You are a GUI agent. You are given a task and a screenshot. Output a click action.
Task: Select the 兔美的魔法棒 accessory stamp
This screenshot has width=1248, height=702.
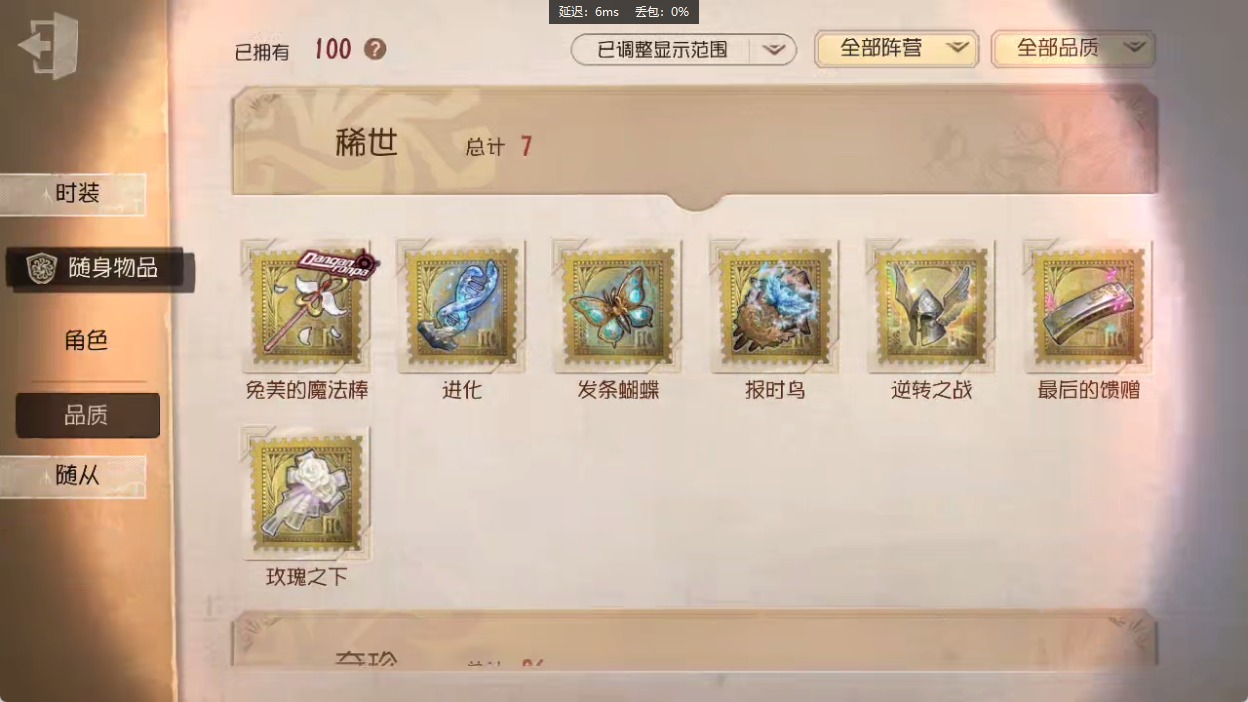(307, 306)
